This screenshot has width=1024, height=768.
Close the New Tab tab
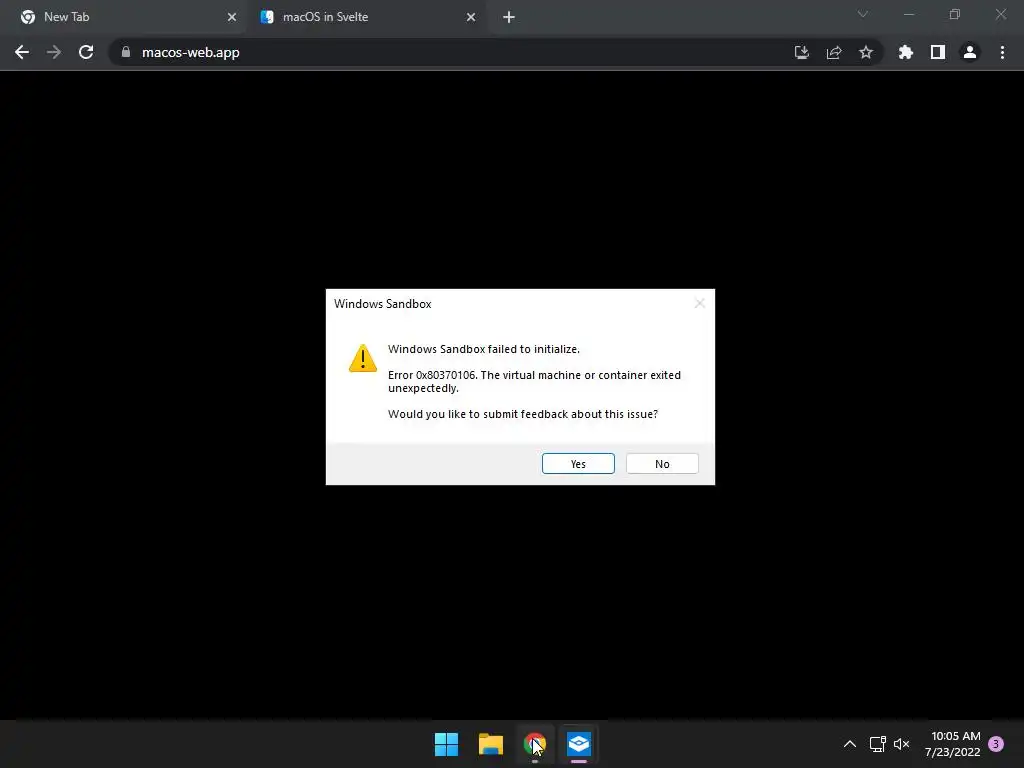[232, 17]
